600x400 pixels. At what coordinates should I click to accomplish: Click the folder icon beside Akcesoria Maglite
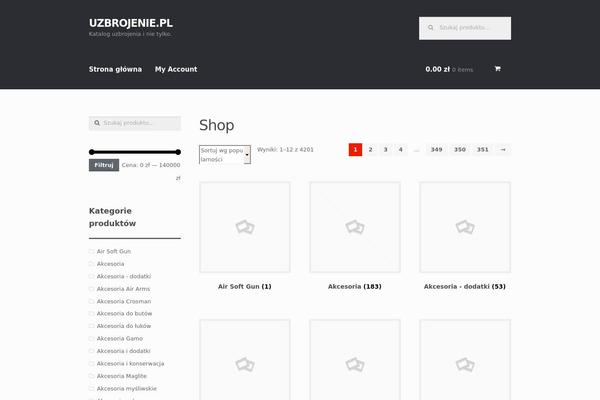point(92,375)
